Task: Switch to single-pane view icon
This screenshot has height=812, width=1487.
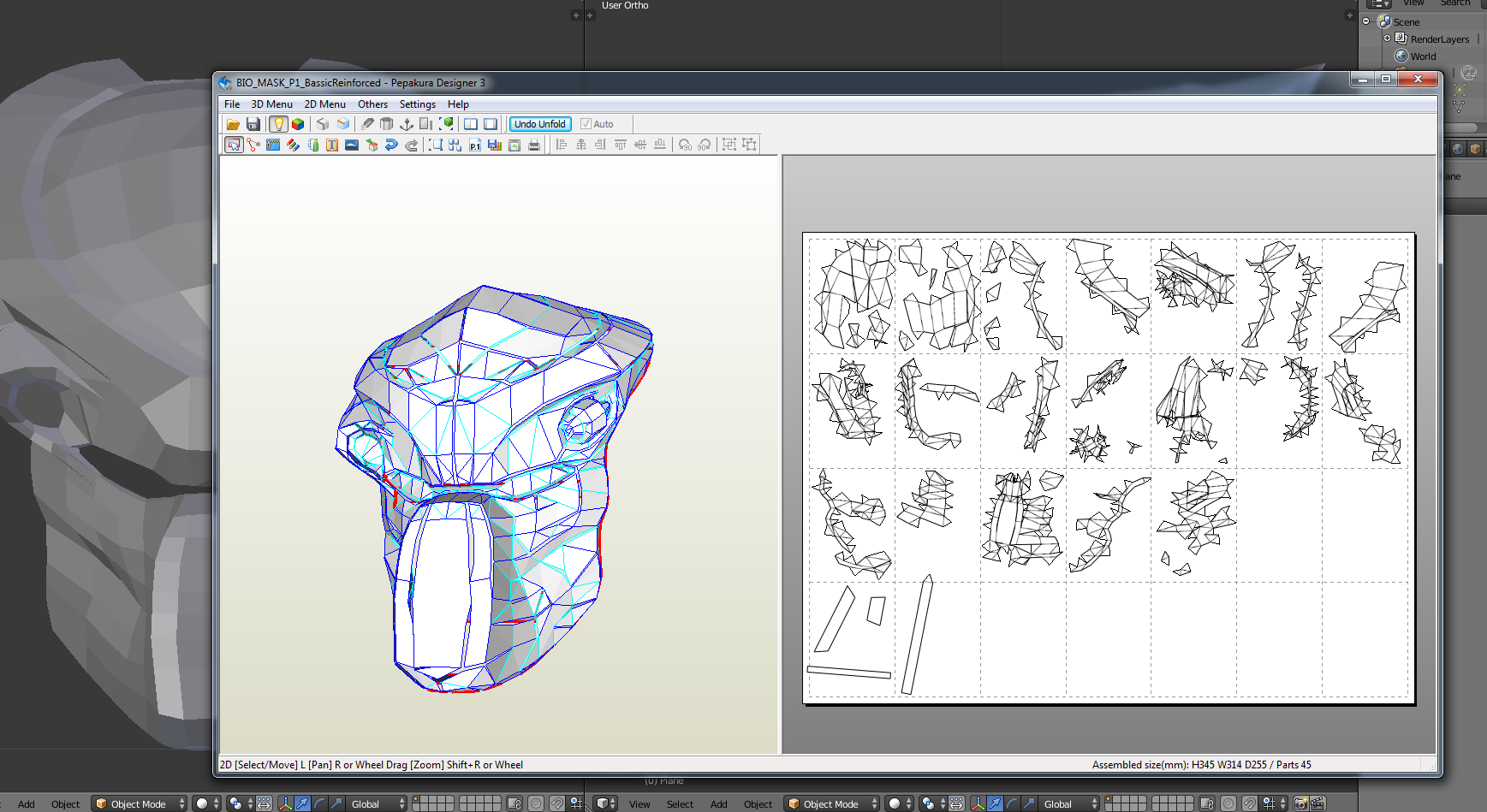Action: pyautogui.click(x=491, y=124)
